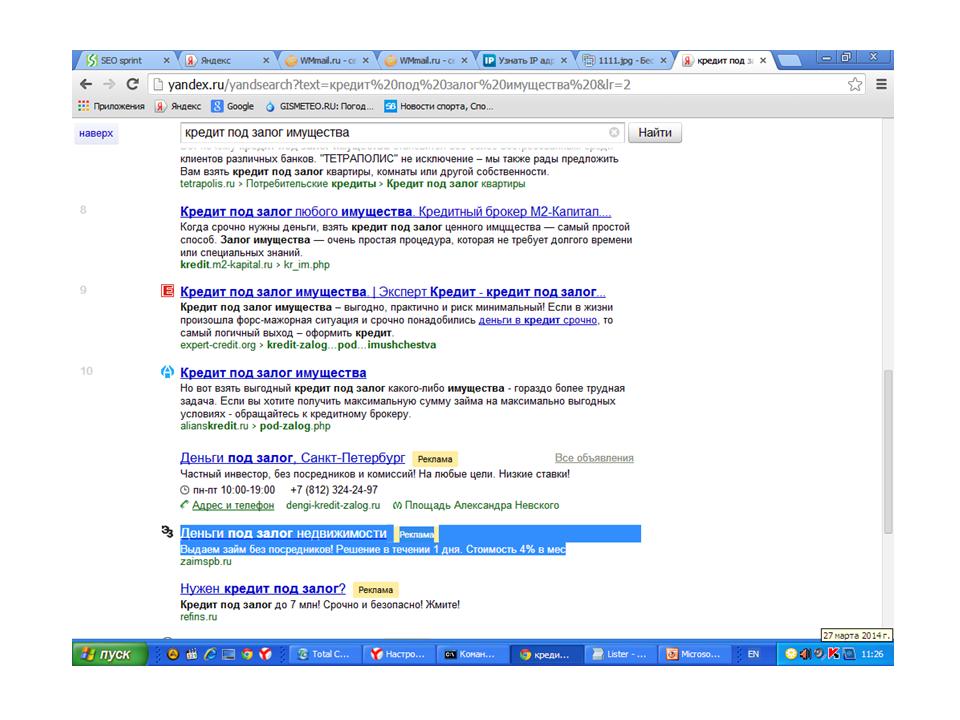
Task: Open result Кредит под залог имущества | Эксперт Кредит
Action: coord(392,291)
